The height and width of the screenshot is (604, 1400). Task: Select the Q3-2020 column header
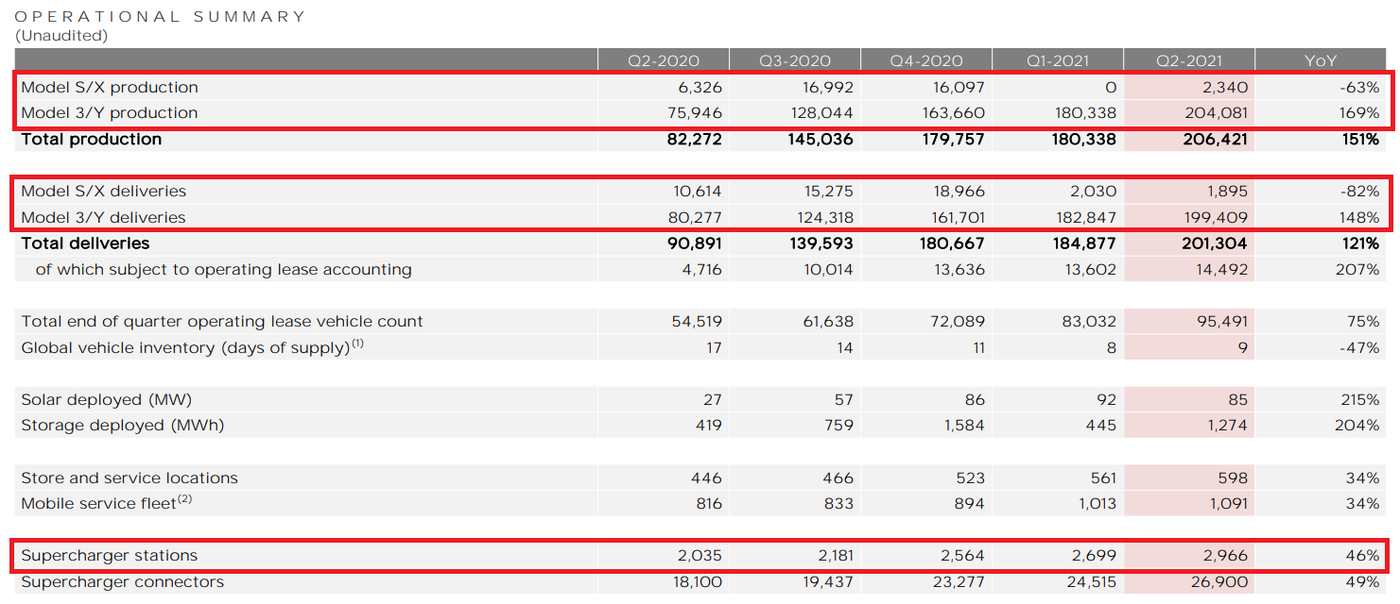tap(794, 61)
